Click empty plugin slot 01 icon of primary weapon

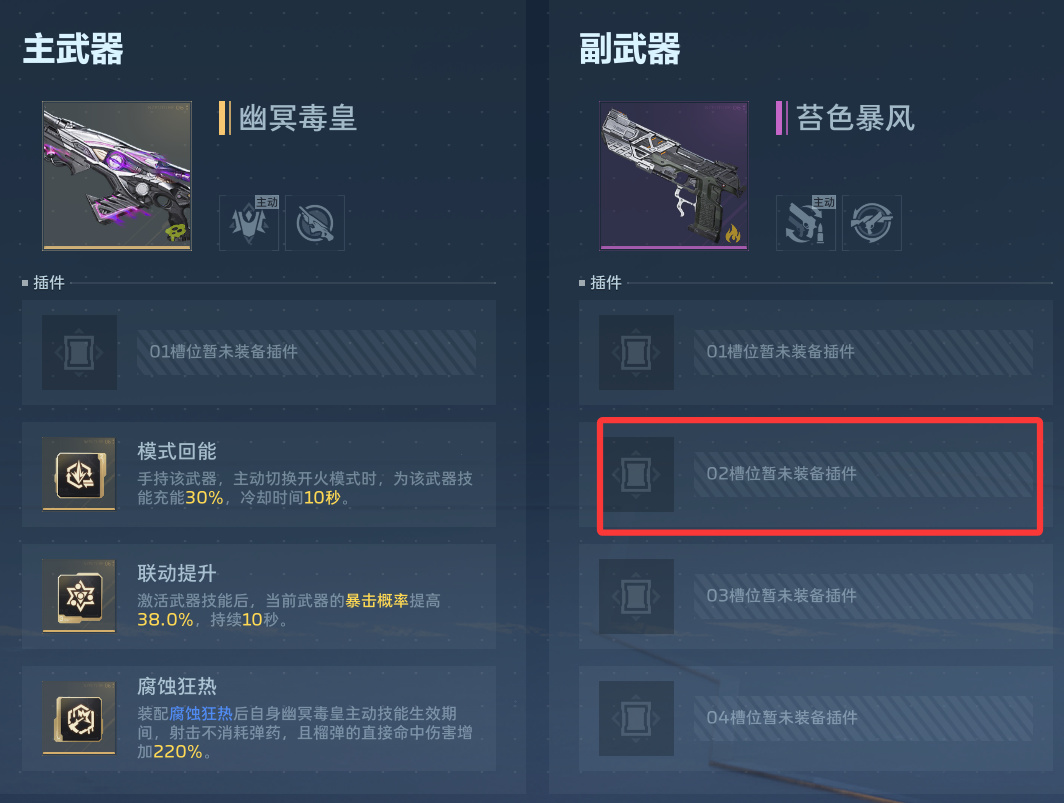(x=79, y=352)
